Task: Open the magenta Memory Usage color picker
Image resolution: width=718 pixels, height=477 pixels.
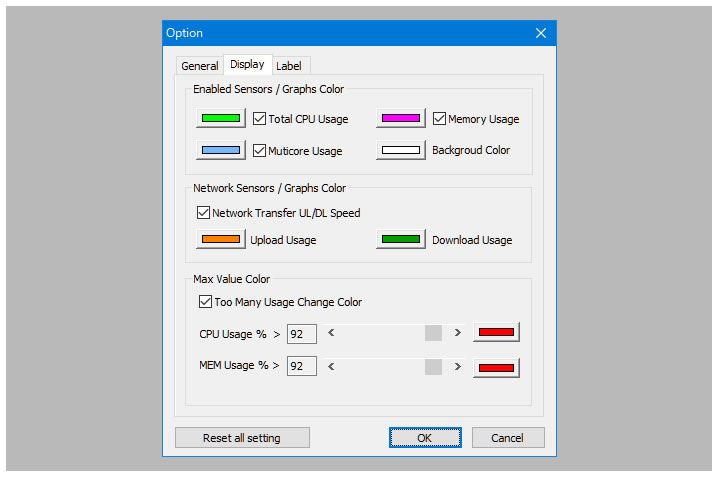Action: click(x=401, y=118)
